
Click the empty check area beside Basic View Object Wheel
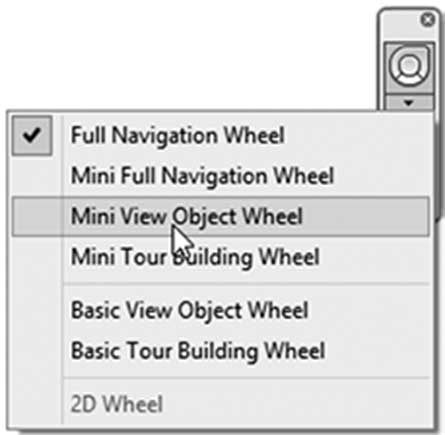[x=37, y=311]
